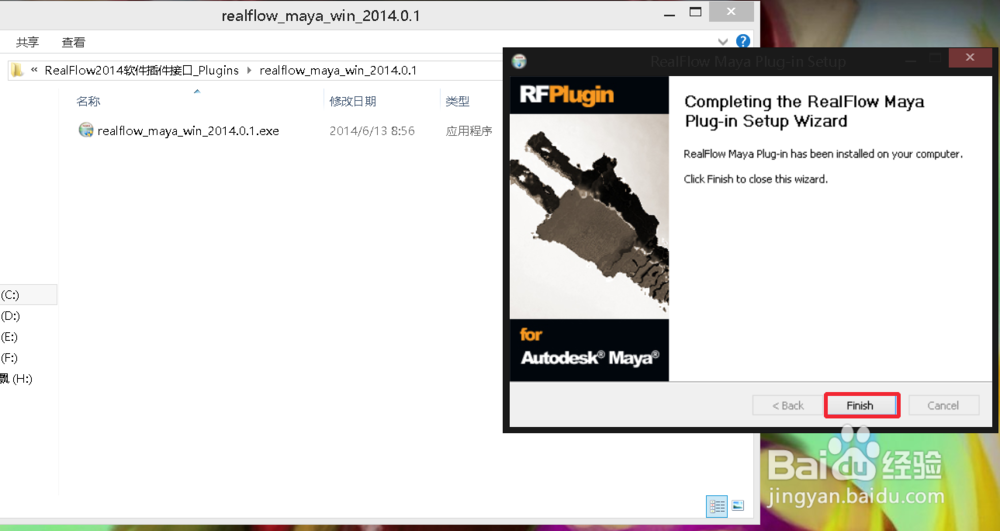Click the folder icon in address bar
Viewport: 1000px width, 531px height.
(x=18, y=70)
